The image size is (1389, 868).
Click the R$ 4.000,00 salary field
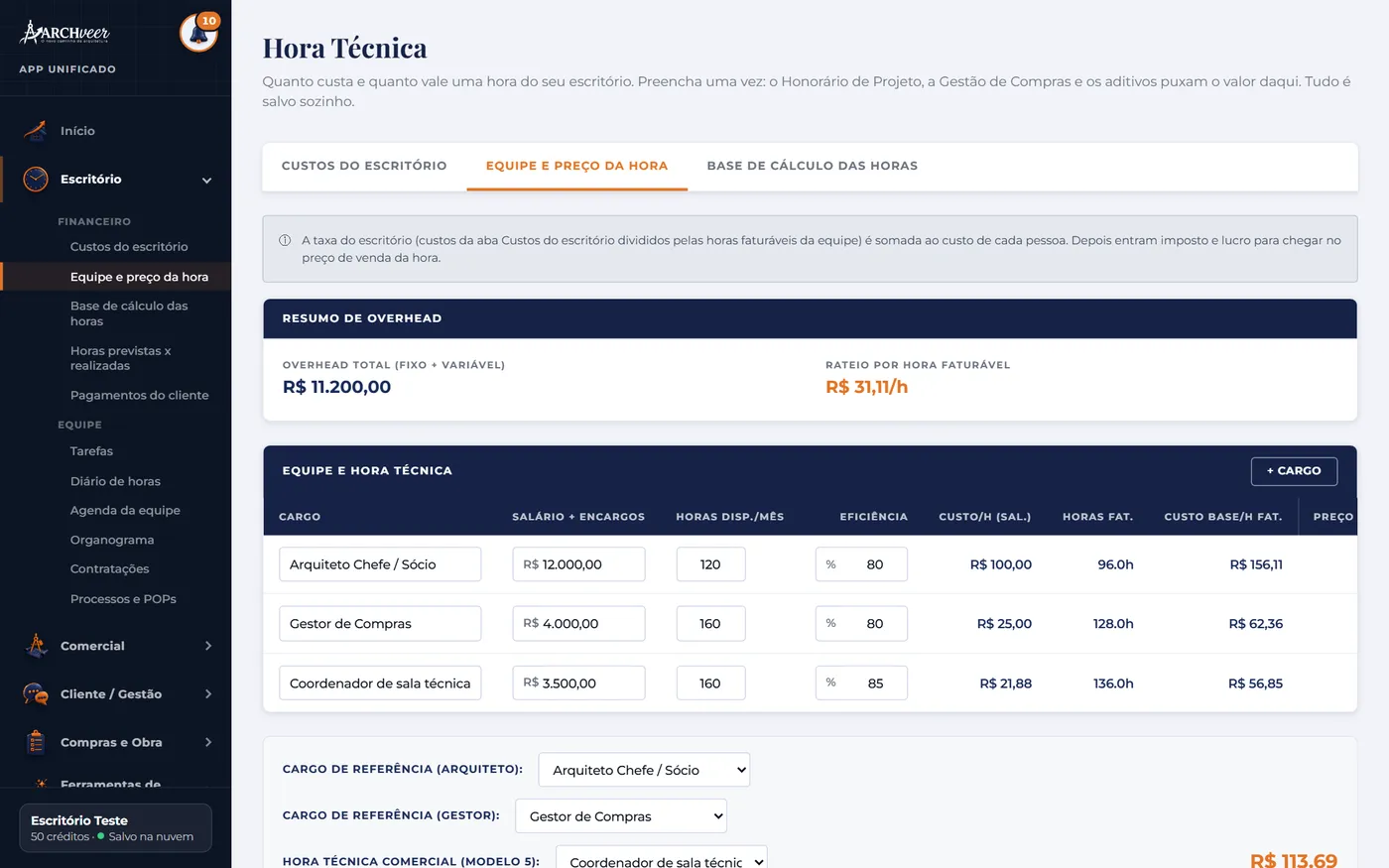pyautogui.click(x=578, y=624)
